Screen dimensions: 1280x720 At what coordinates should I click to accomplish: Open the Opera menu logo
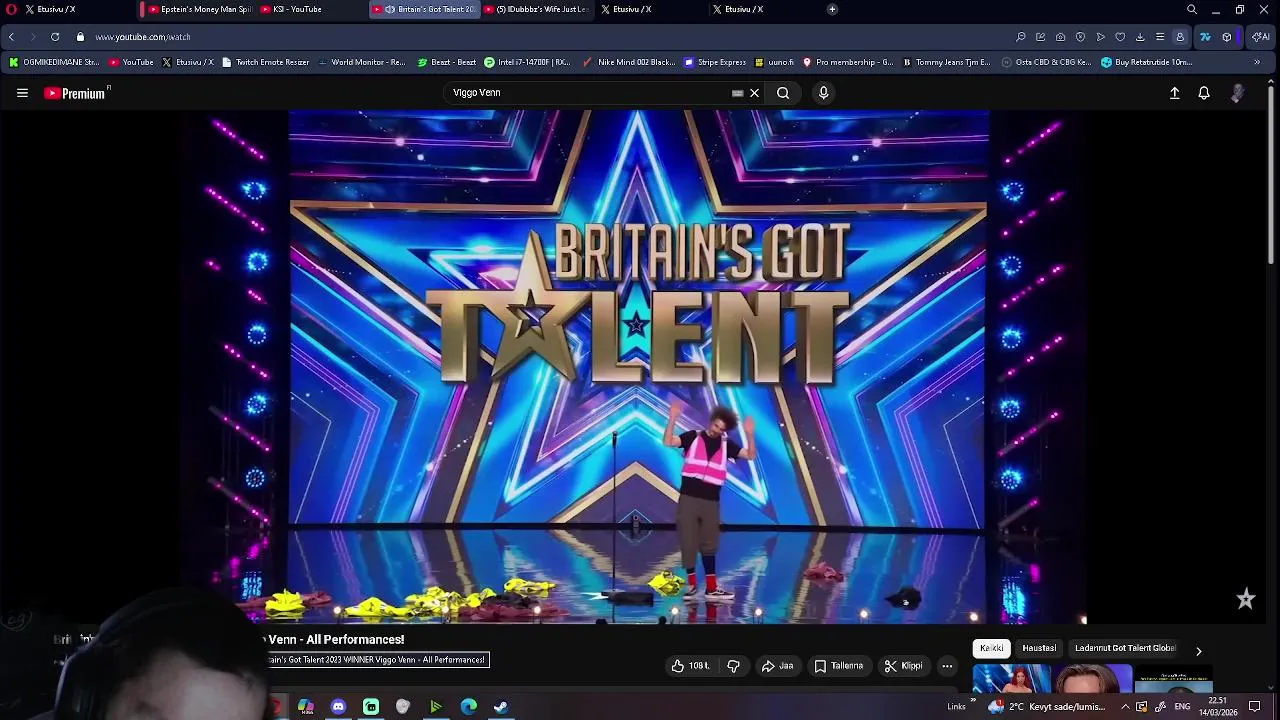point(11,9)
